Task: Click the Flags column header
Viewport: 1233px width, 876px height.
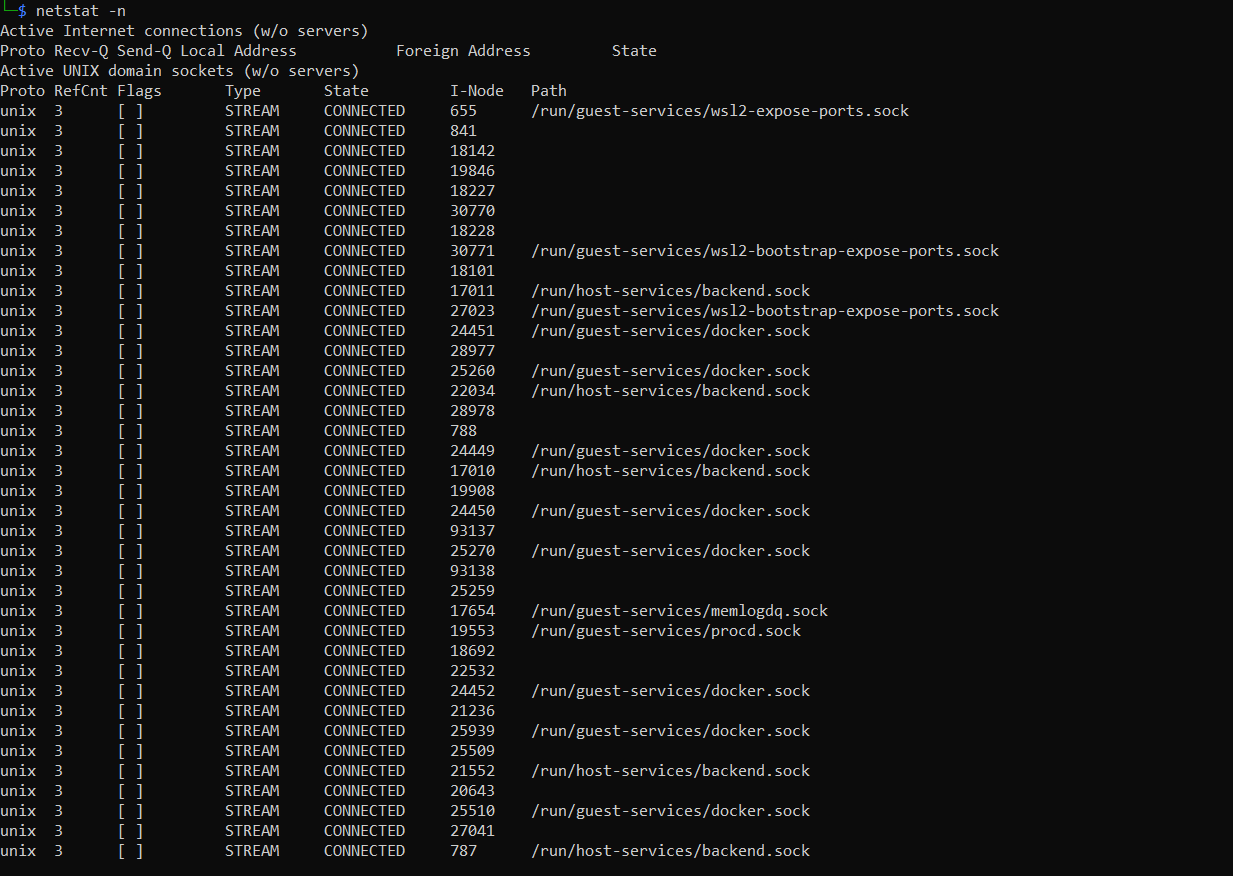Action: (x=139, y=90)
